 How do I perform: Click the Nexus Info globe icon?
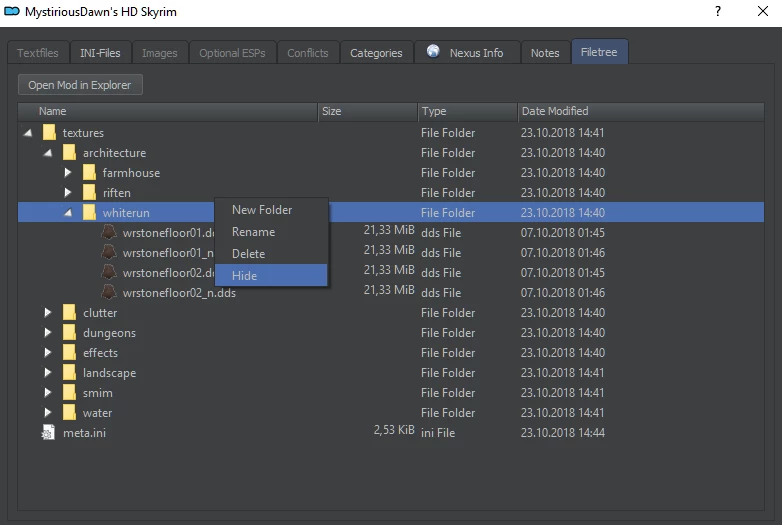tap(433, 51)
